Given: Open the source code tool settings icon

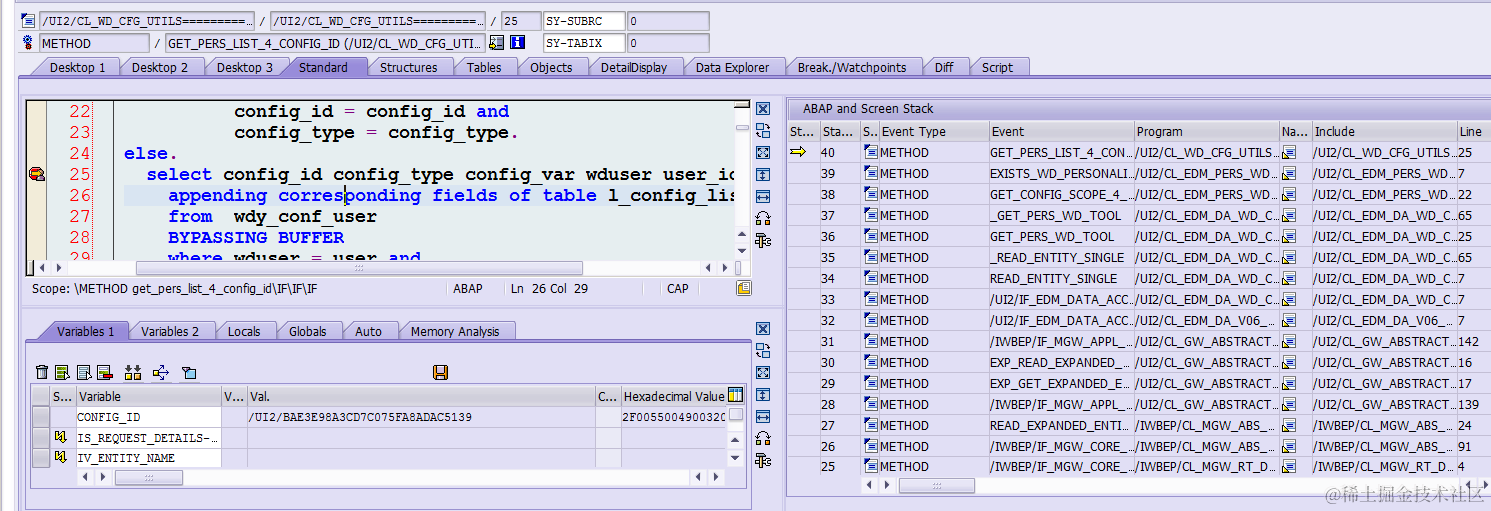Looking at the screenshot, I should (763, 241).
